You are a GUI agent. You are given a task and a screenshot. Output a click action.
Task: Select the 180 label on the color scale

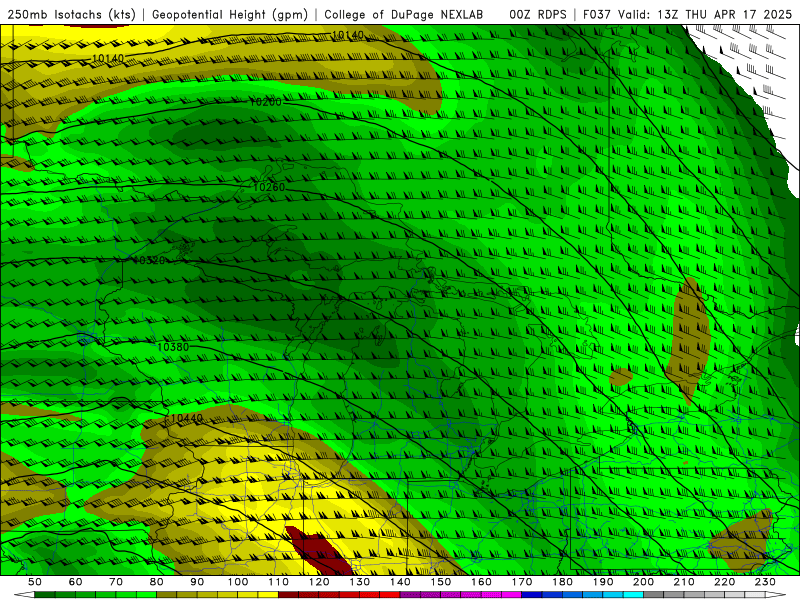(562, 582)
